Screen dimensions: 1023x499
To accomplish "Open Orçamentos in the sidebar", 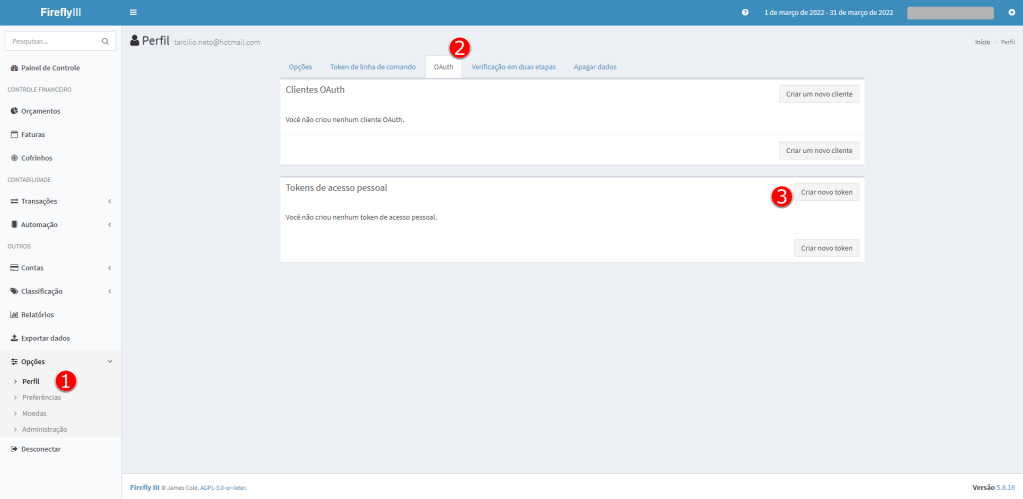I will pos(40,111).
